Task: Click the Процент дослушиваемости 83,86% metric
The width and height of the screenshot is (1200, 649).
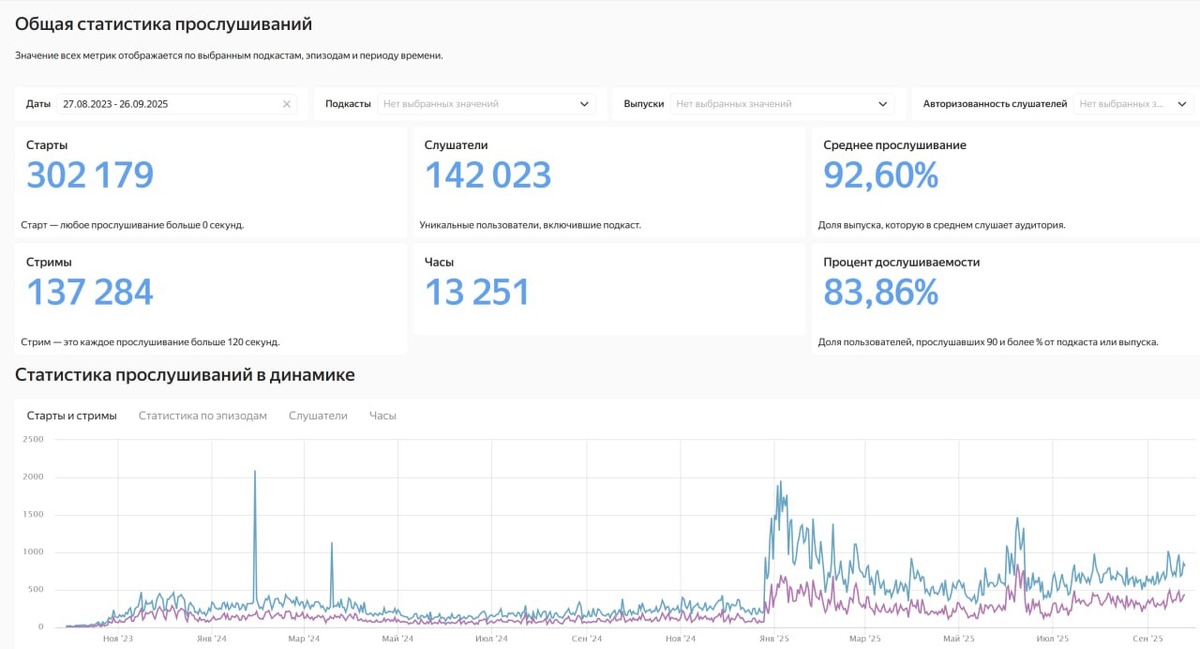Action: coord(881,292)
